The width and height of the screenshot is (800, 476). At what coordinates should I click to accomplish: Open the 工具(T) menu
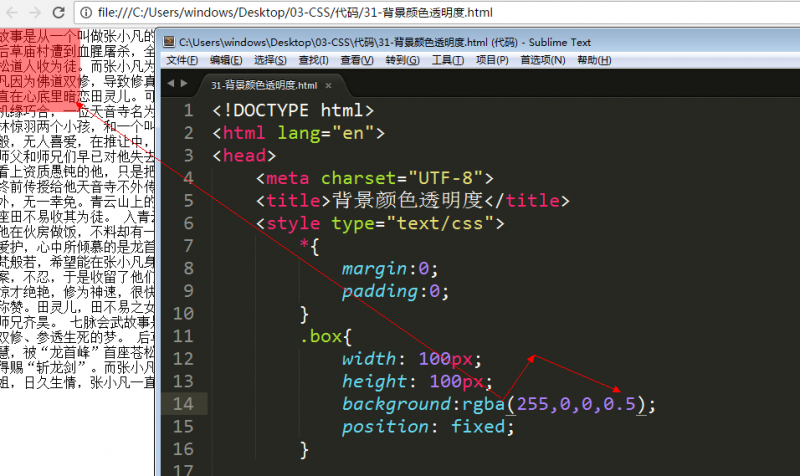click(447, 60)
